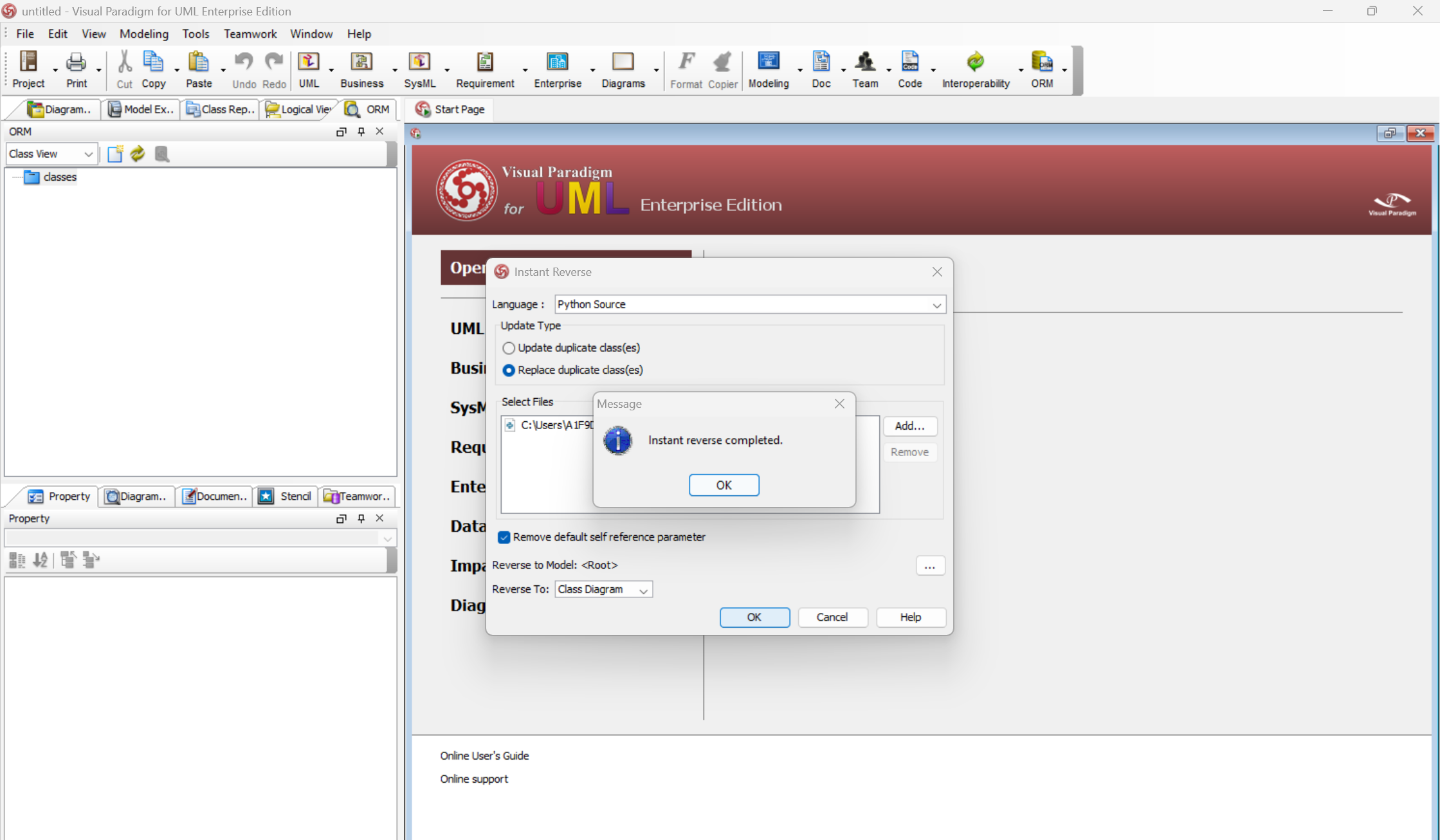Image resolution: width=1440 pixels, height=840 pixels.
Task: Open the Language Python Source dropdown
Action: coord(936,305)
